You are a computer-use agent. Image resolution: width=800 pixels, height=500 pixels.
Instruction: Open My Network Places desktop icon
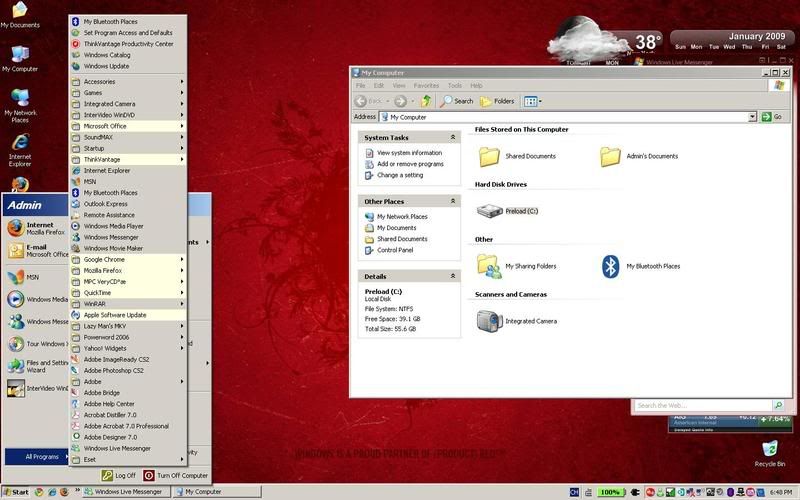pos(19,105)
